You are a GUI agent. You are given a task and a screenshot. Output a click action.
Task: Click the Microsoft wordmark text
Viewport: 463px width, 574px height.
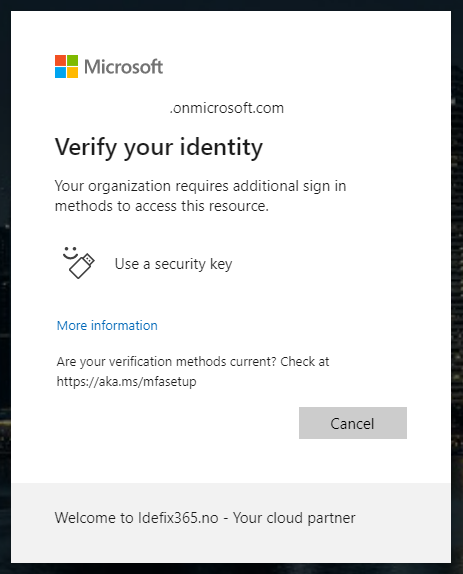tap(123, 67)
